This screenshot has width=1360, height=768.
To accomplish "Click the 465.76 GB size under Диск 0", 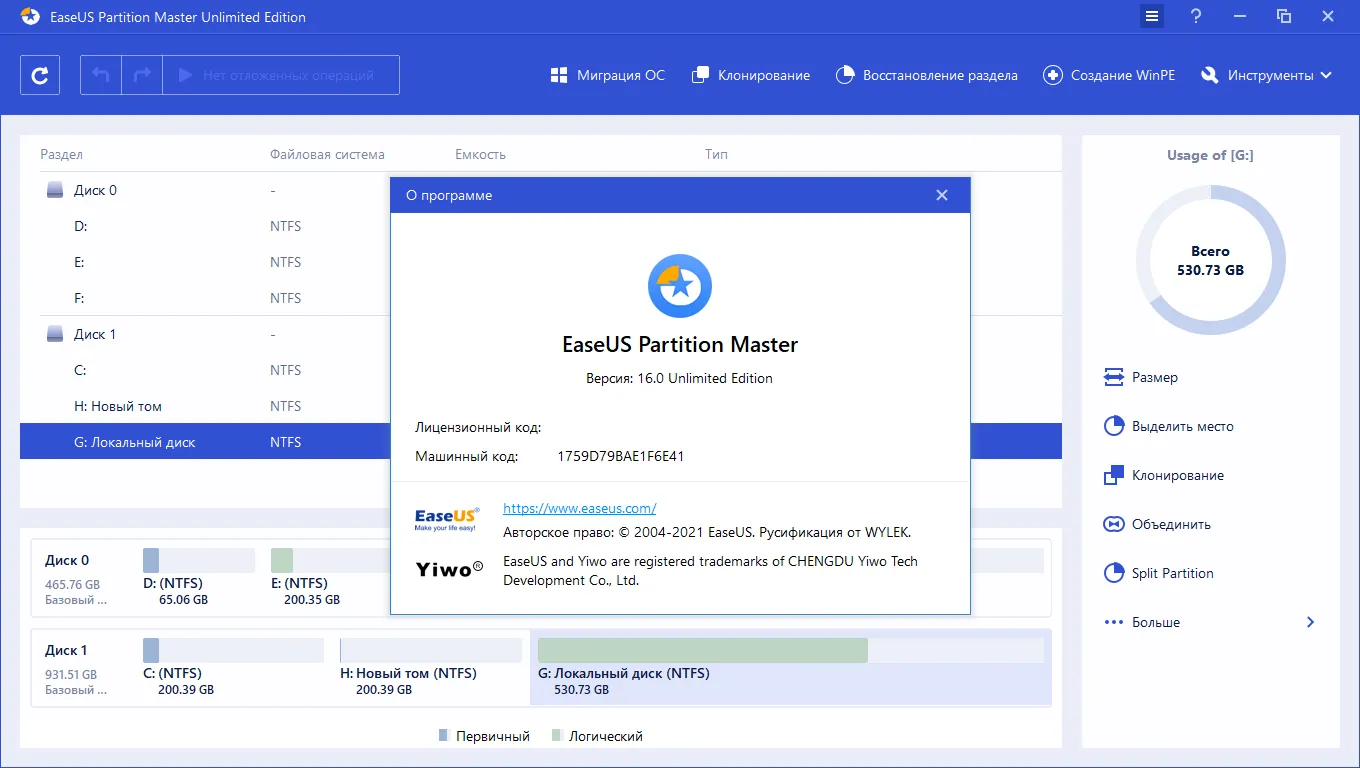I will point(72,584).
